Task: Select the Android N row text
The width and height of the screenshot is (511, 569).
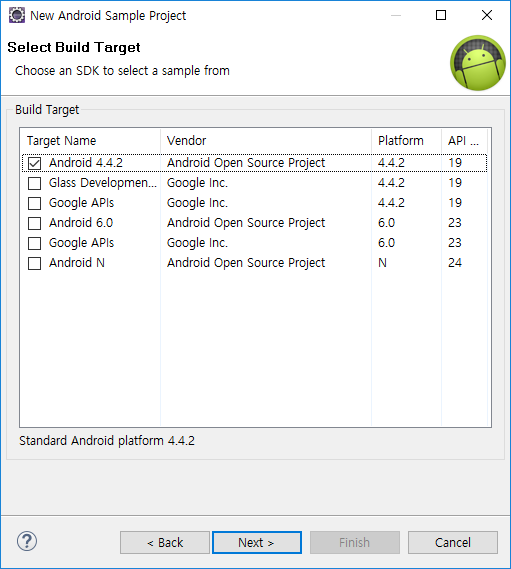Action: pos(77,263)
